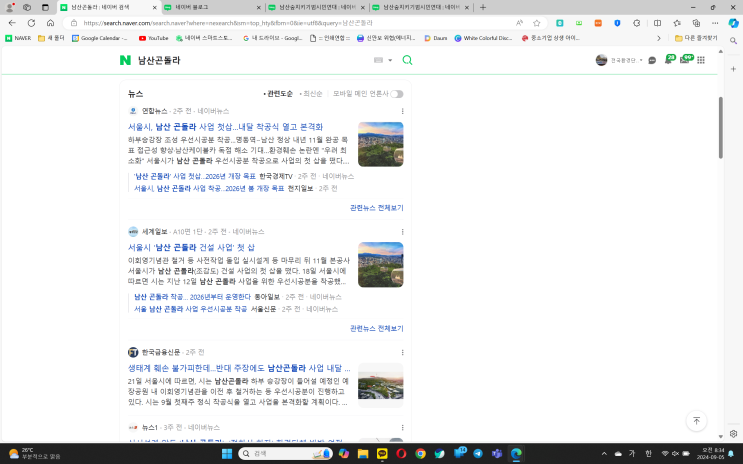This screenshot has height=464, width=743.
Task: Open the Google Calendar bookmark
Action: pyautogui.click(x=100, y=38)
